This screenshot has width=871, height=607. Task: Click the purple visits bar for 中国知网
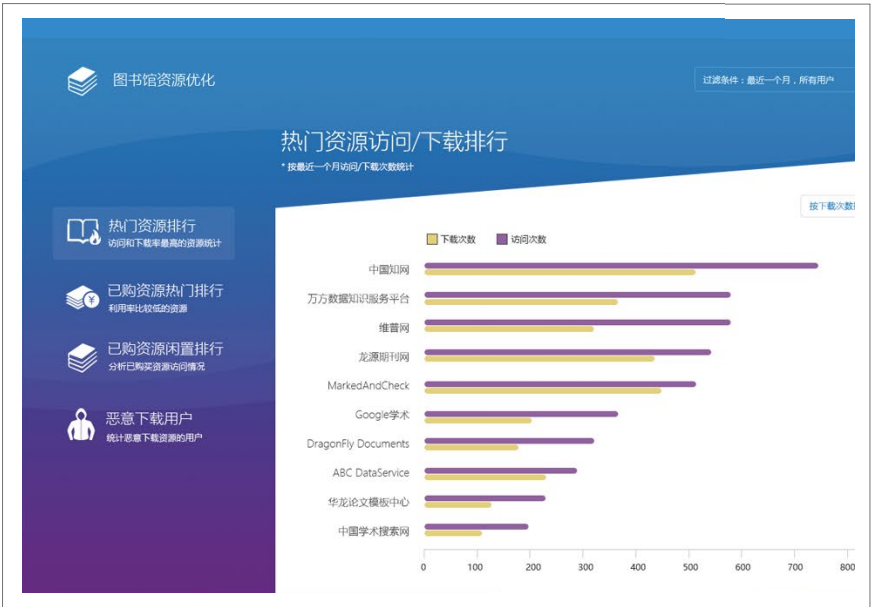tap(621, 265)
